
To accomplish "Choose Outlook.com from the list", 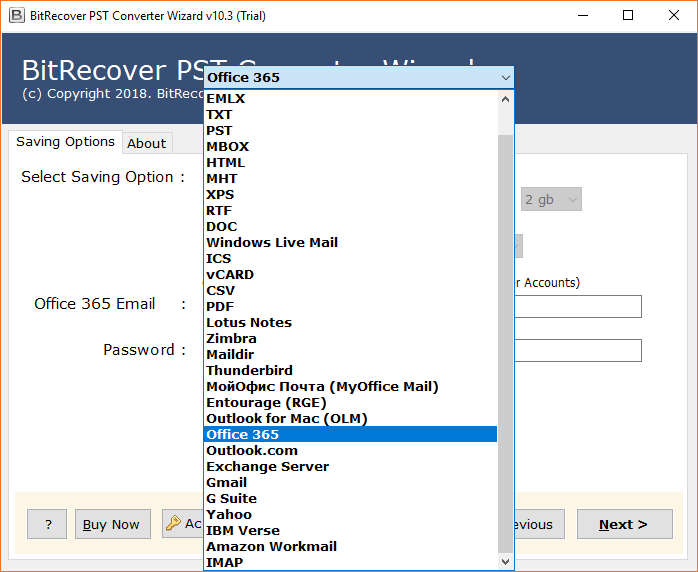I will [350, 450].
